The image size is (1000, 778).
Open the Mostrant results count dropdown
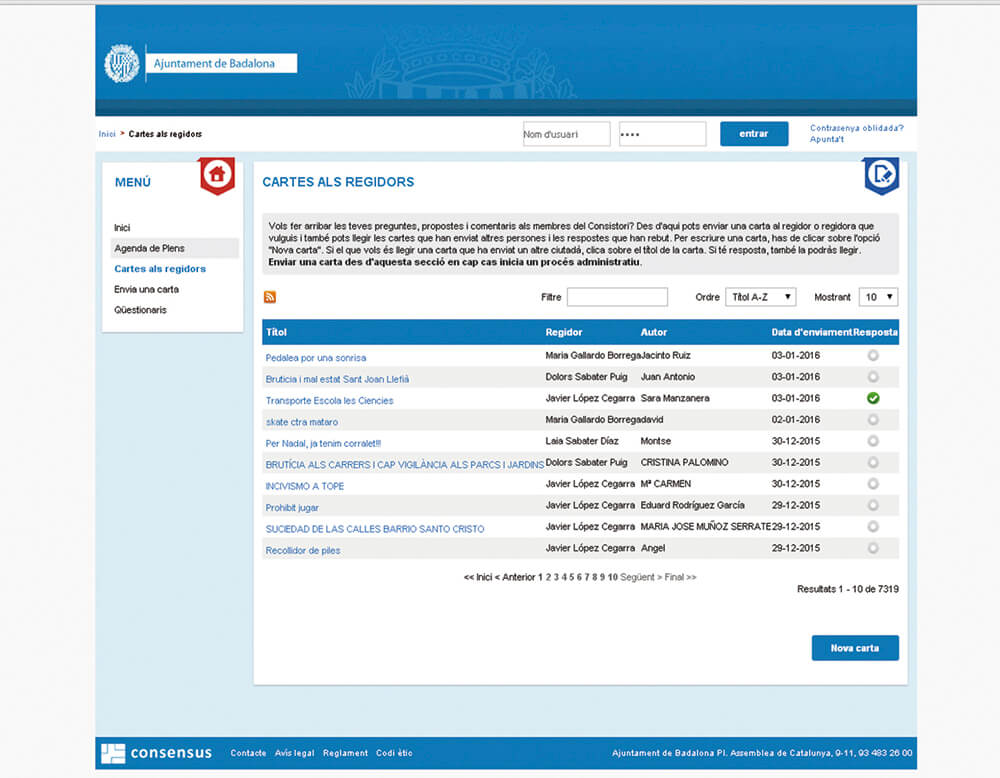[878, 297]
